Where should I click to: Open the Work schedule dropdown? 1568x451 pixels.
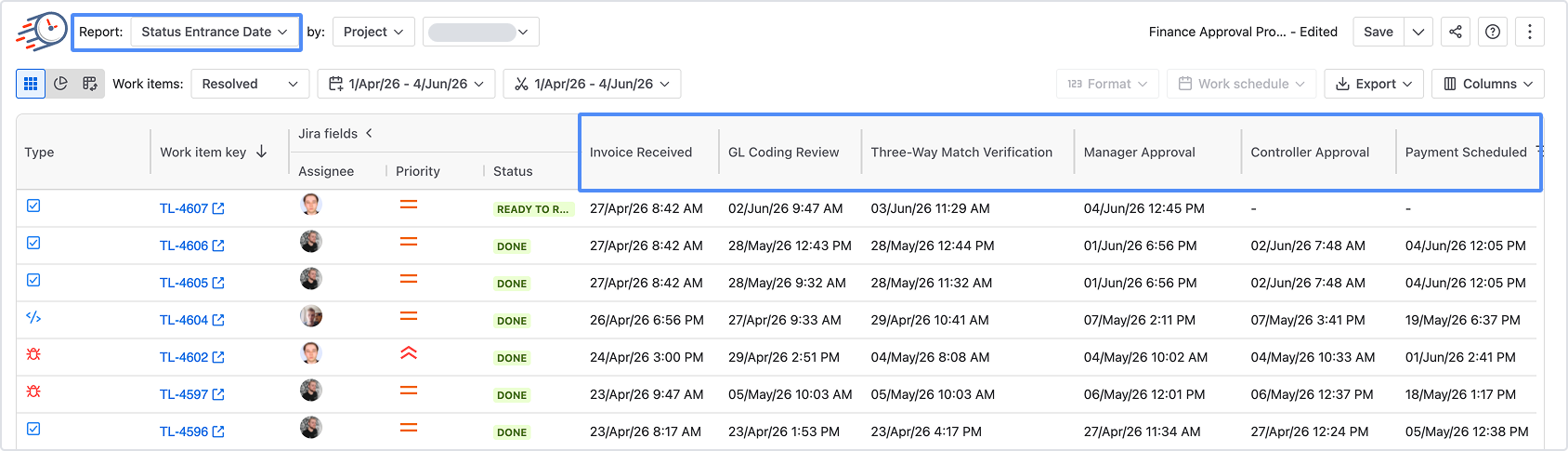(1241, 84)
